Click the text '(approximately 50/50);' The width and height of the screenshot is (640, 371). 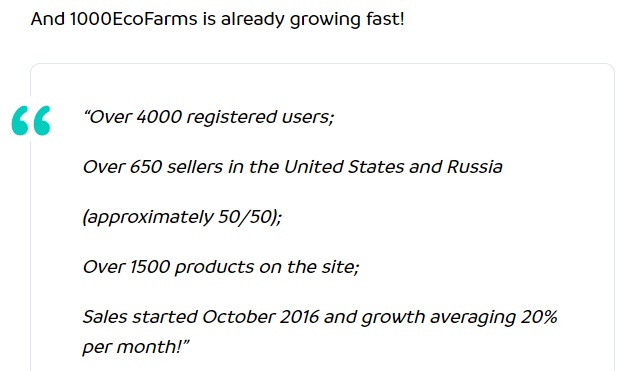pos(182,217)
